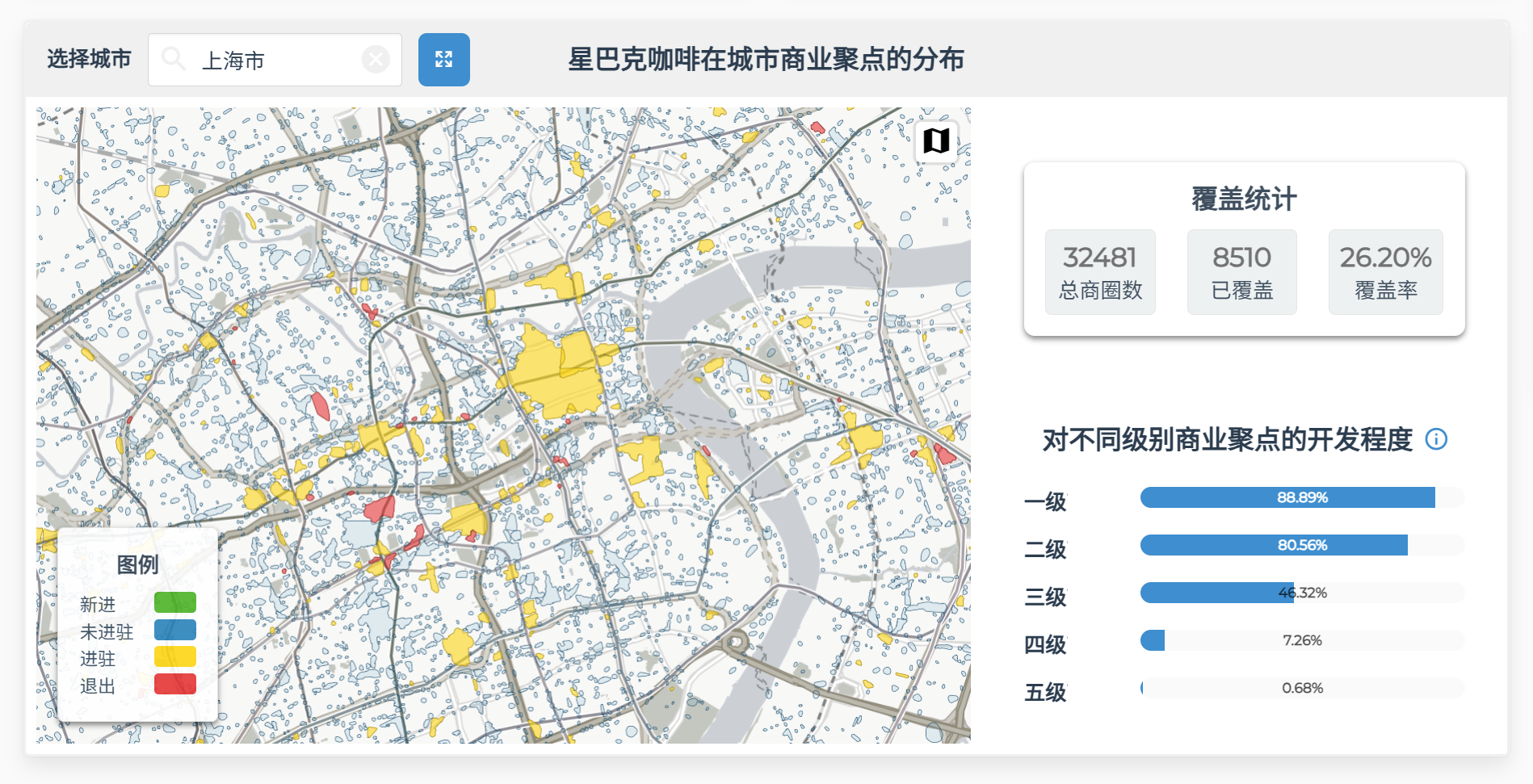
Task: Click the 未进驻 legend label
Action: [107, 631]
